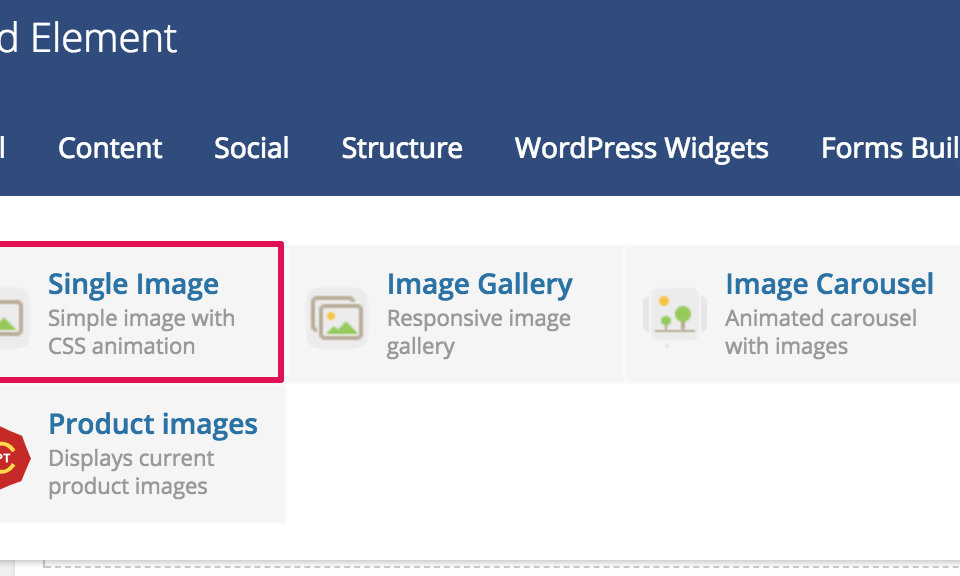960x576 pixels.
Task: Switch to the Forms Builder tab
Action: click(890, 148)
